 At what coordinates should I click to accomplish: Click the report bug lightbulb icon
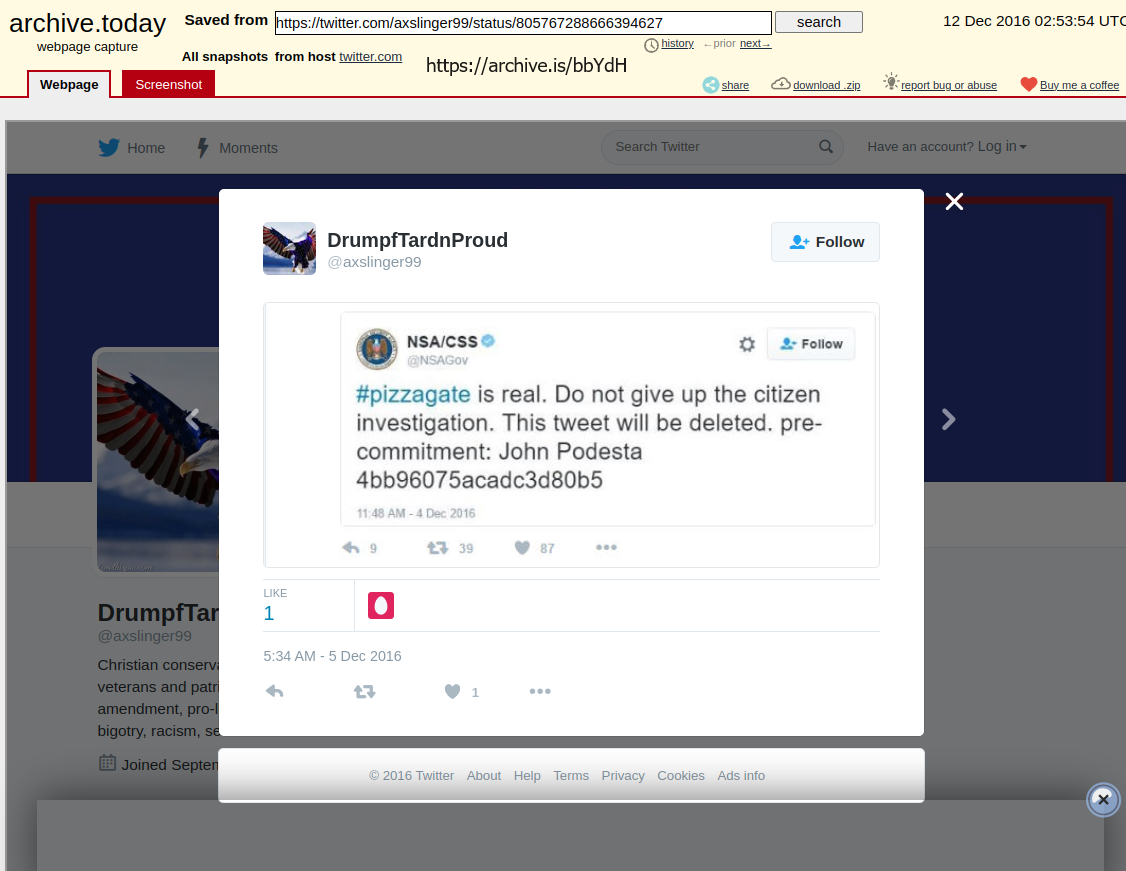point(891,82)
